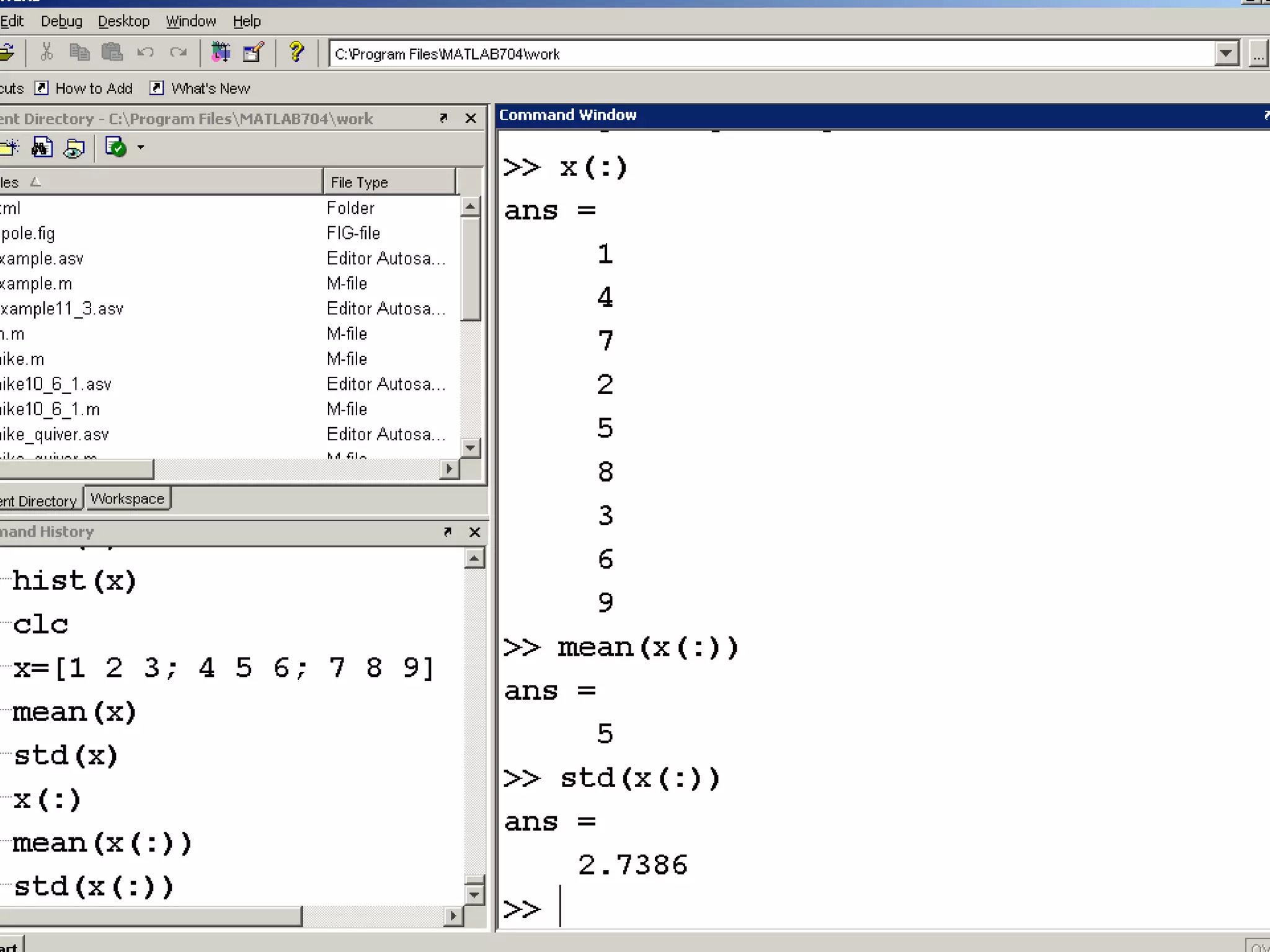Viewport: 1270px width, 952px height.
Task: Open Simulink library icon in toolbar
Action: (x=220, y=53)
